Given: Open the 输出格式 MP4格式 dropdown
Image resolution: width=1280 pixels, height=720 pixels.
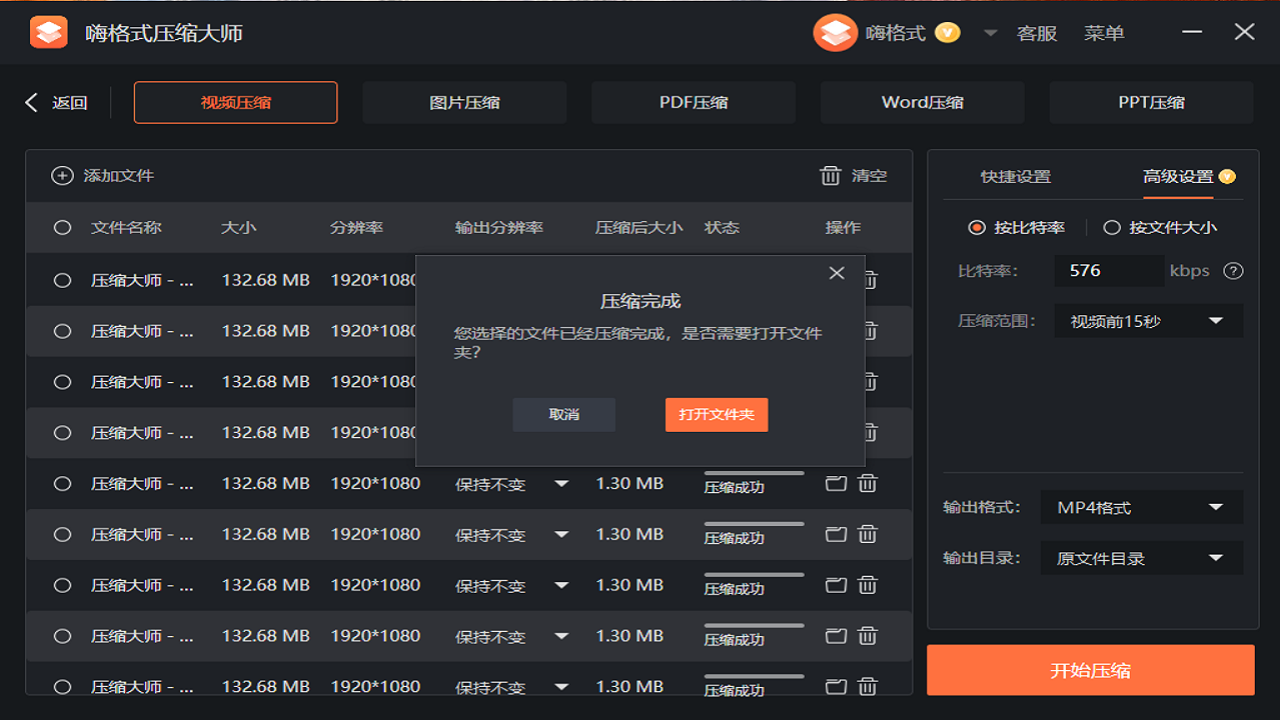Looking at the screenshot, I should 1142,508.
